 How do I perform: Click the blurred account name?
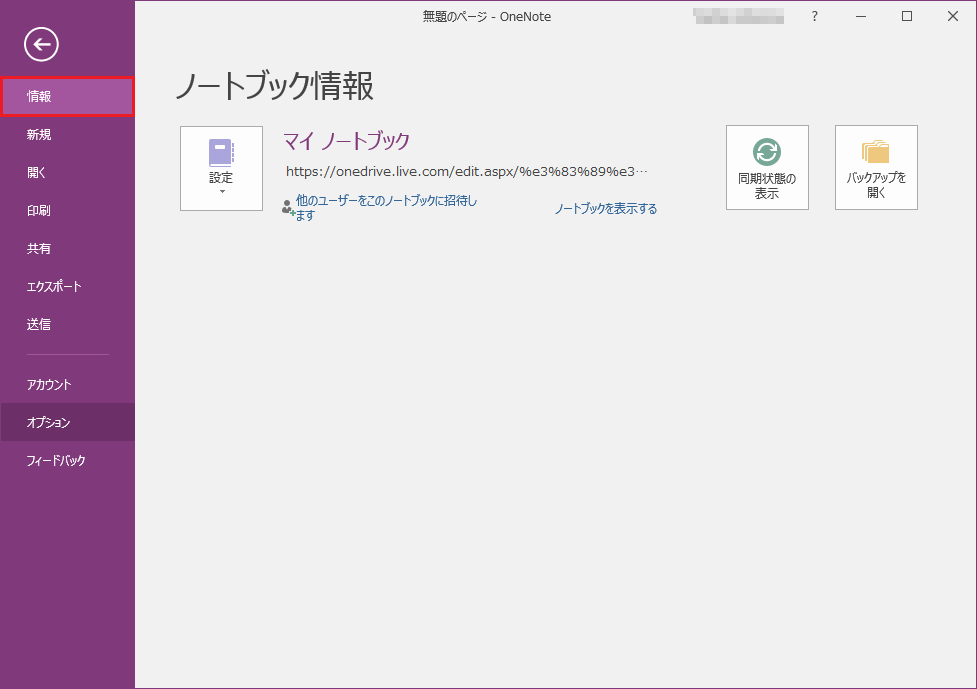click(x=739, y=16)
